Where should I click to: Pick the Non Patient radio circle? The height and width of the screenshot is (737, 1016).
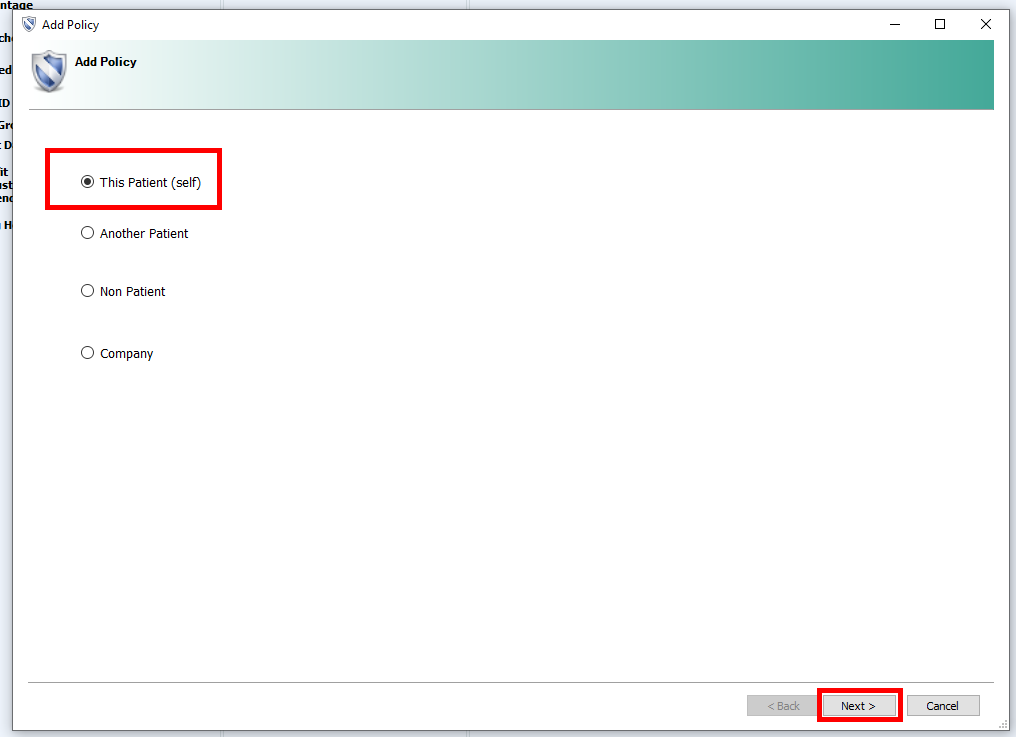coord(87,291)
